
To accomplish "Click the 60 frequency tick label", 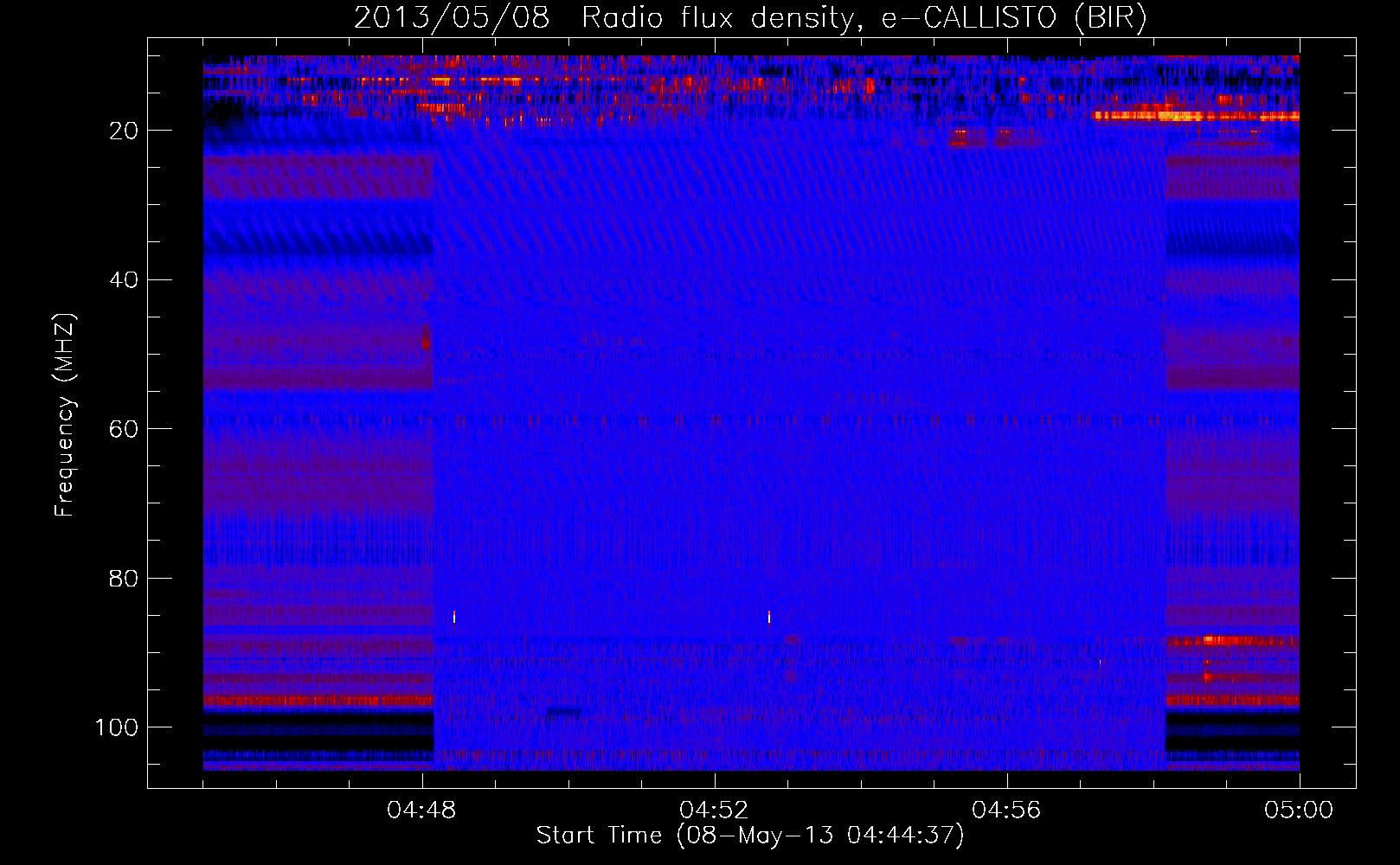I will 124,429.
